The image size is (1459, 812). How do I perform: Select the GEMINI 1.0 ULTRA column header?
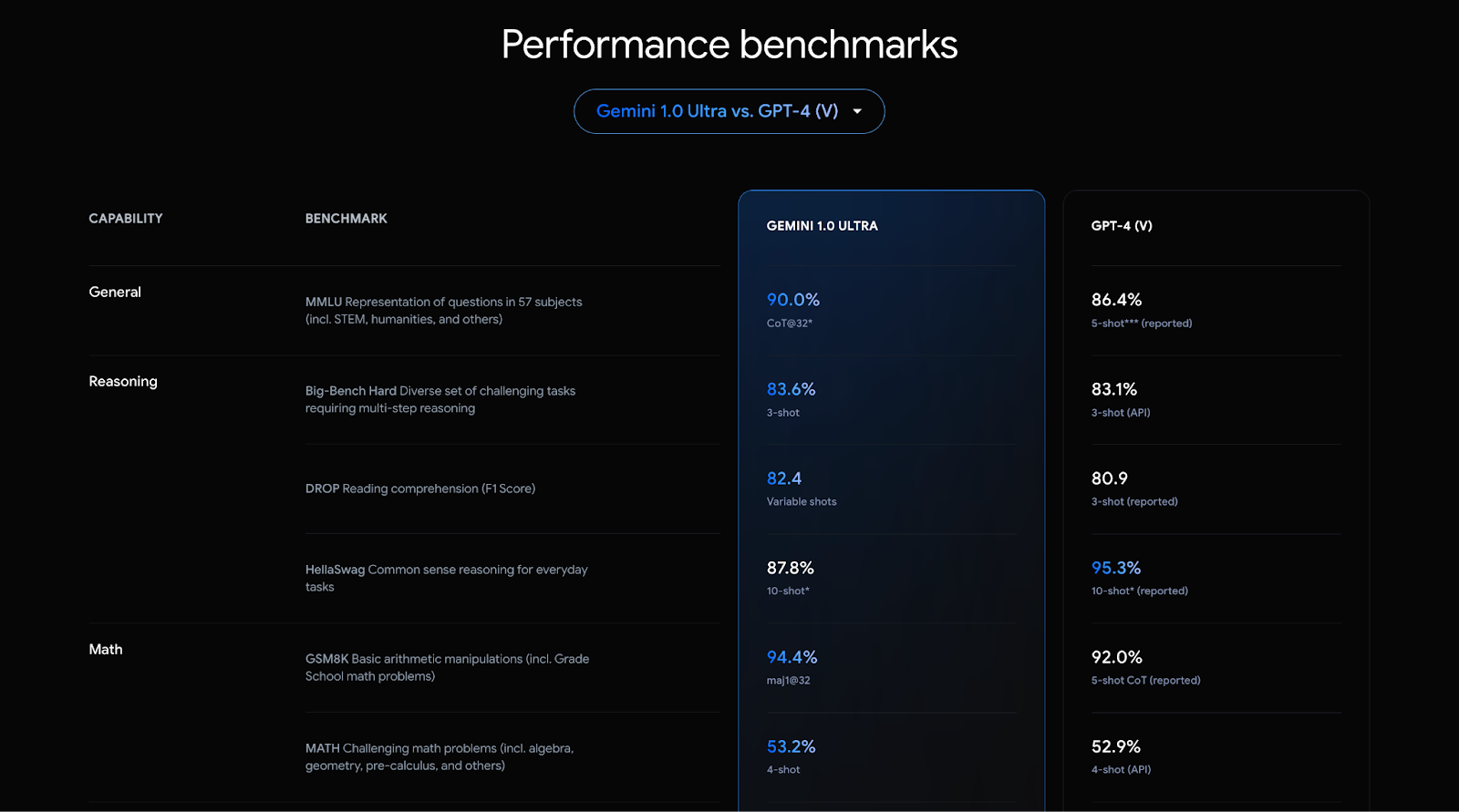[822, 226]
